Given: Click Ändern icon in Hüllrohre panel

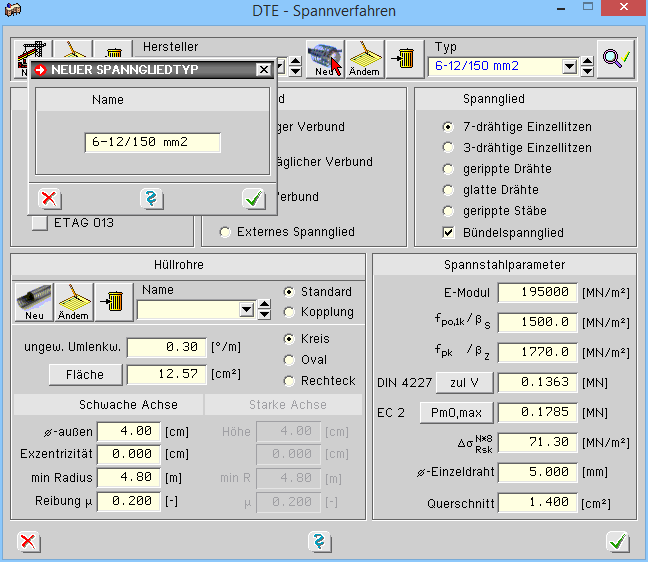Looking at the screenshot, I should click(73, 301).
